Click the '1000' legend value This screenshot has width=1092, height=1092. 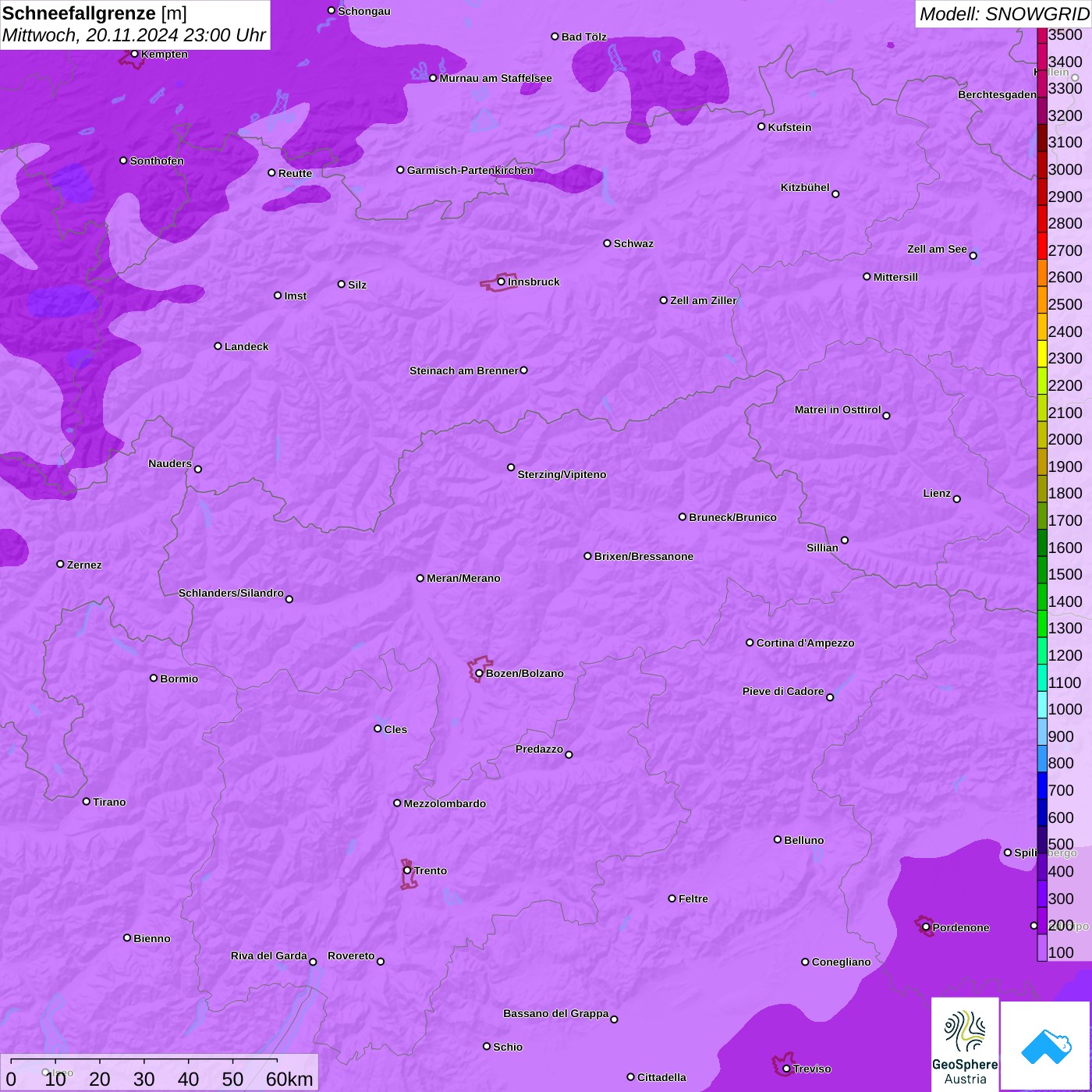click(x=1065, y=709)
